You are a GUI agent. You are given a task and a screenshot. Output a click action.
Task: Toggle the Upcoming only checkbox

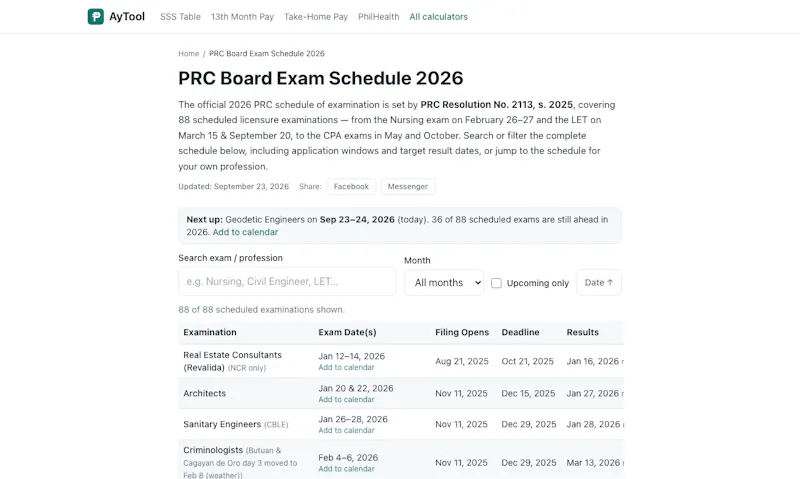point(496,283)
